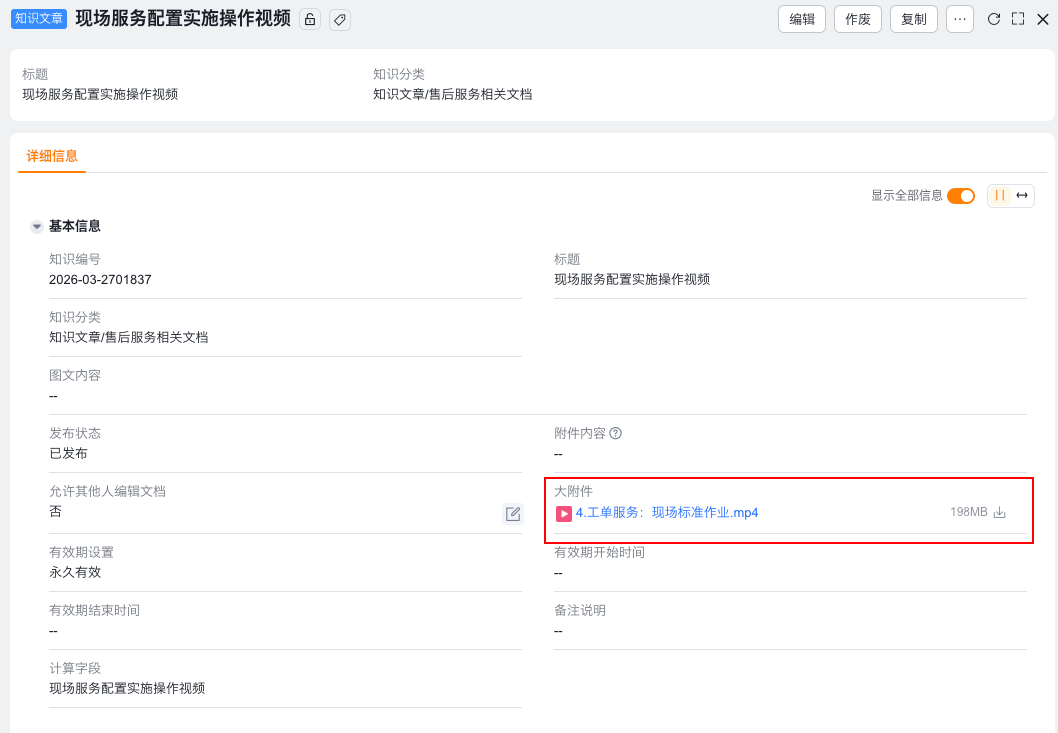
Task: Toggle the 显示全部信息 switch
Action: click(x=961, y=196)
